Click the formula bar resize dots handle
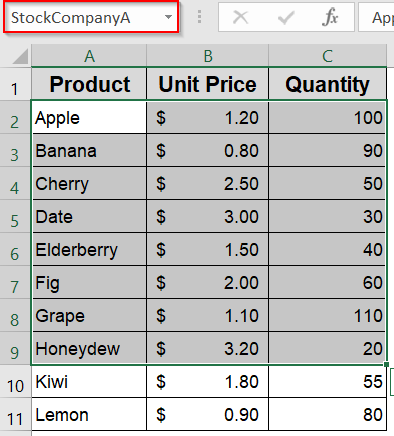 [199, 17]
